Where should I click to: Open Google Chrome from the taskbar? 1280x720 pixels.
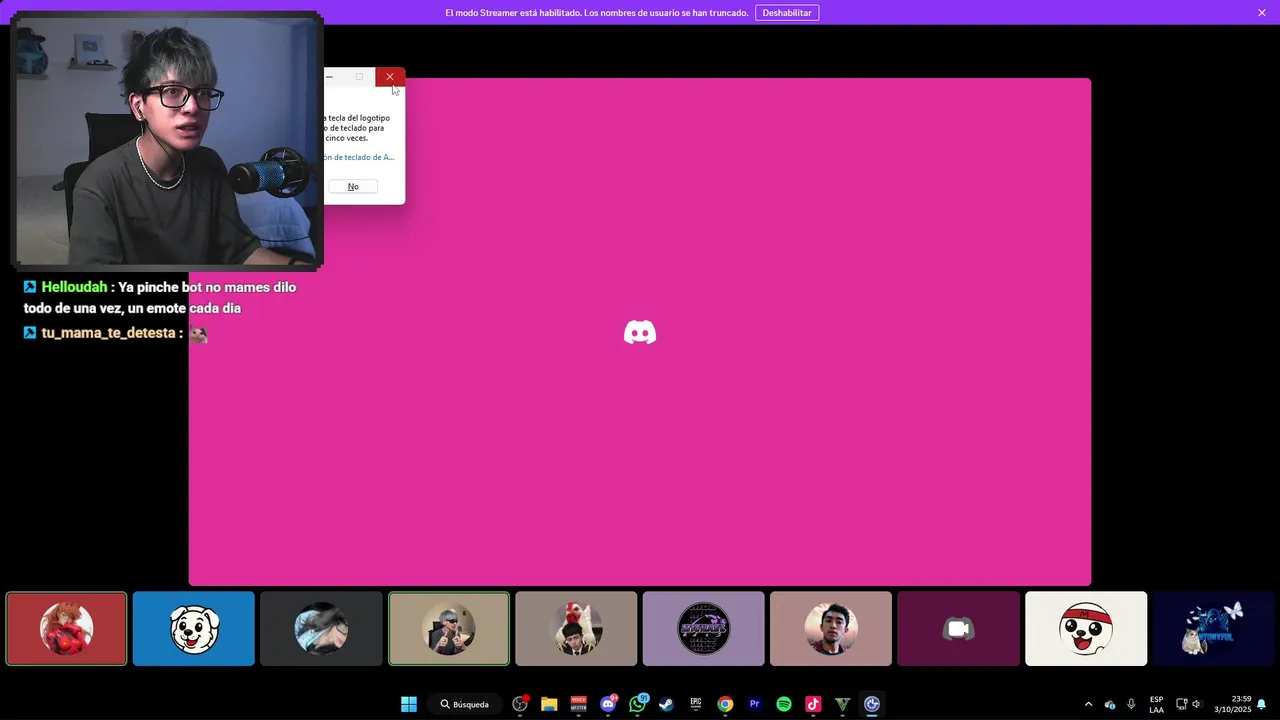(x=725, y=704)
